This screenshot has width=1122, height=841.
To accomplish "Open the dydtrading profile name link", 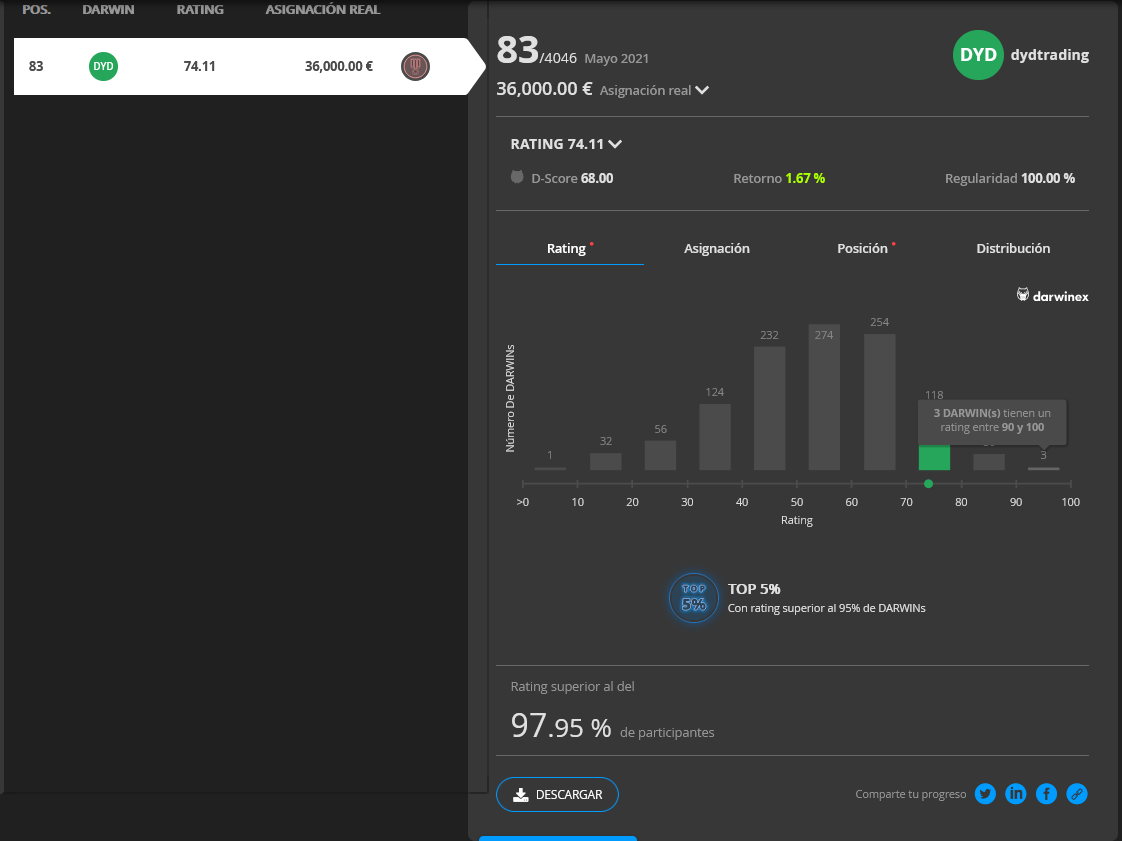I will click(1049, 55).
